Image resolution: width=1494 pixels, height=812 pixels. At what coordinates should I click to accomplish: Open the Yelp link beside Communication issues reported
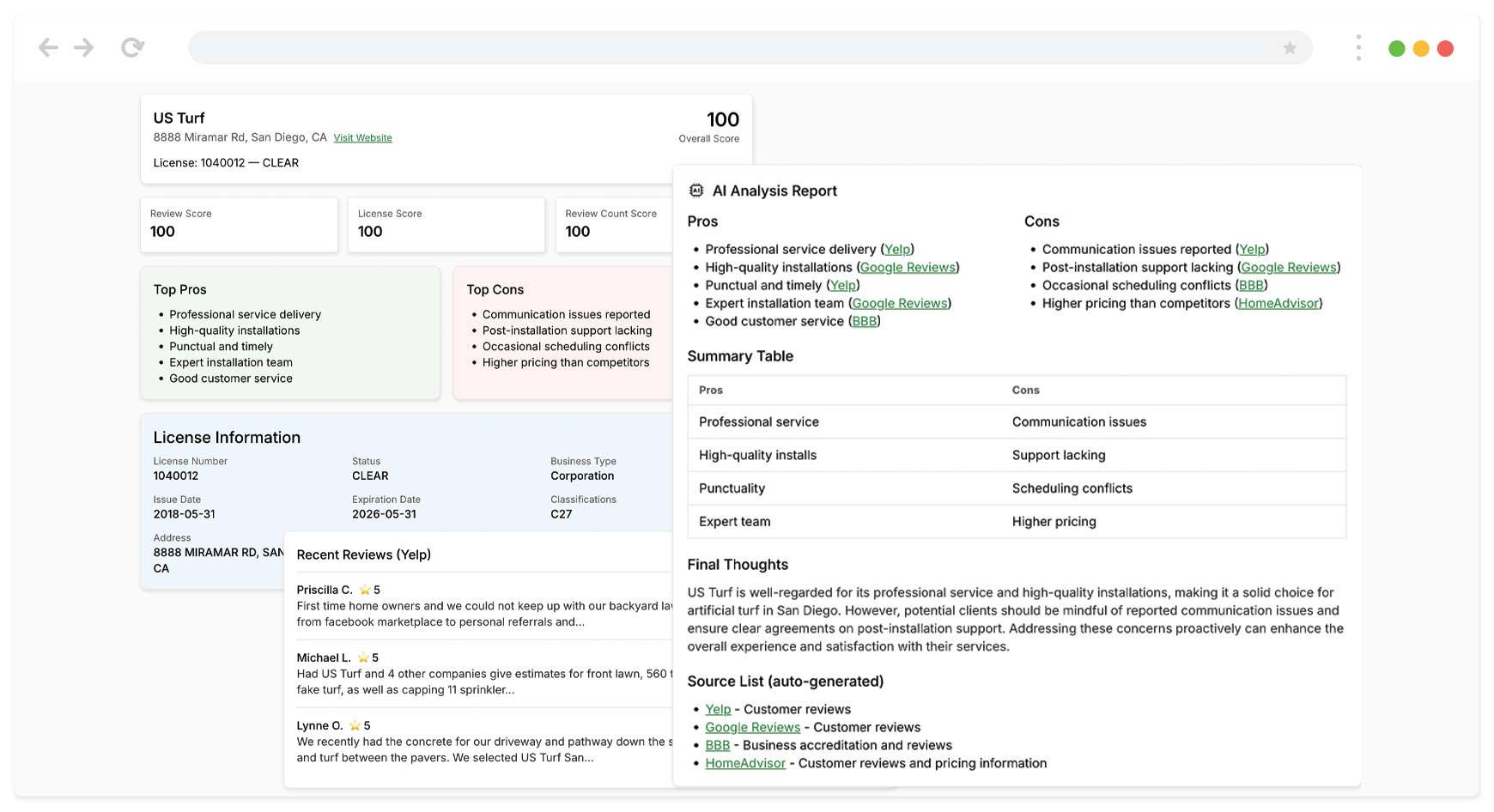1251,249
